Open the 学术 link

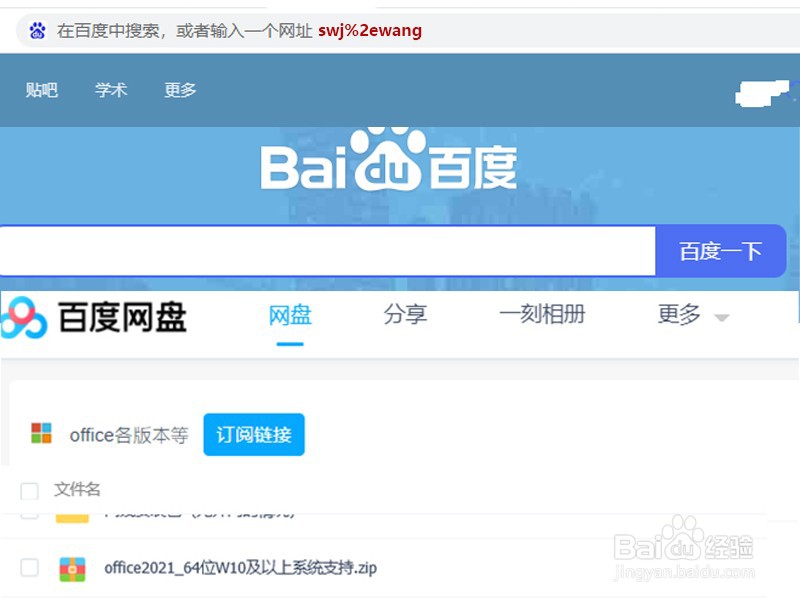pos(111,90)
